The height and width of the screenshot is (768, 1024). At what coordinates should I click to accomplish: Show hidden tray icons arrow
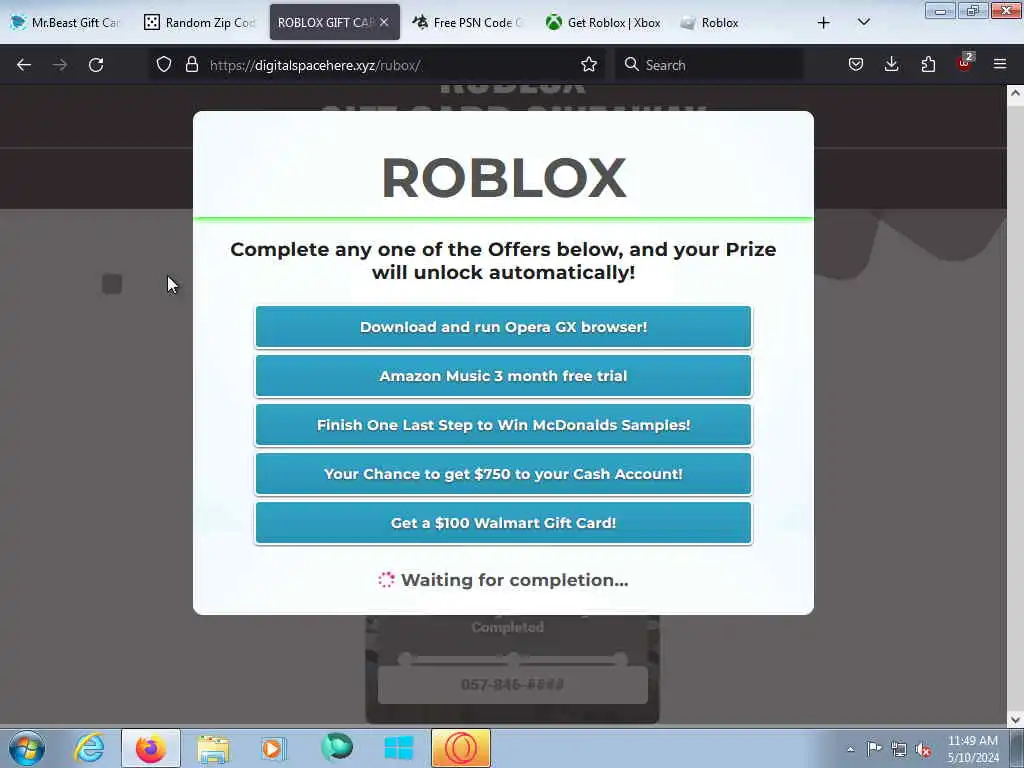click(x=850, y=749)
